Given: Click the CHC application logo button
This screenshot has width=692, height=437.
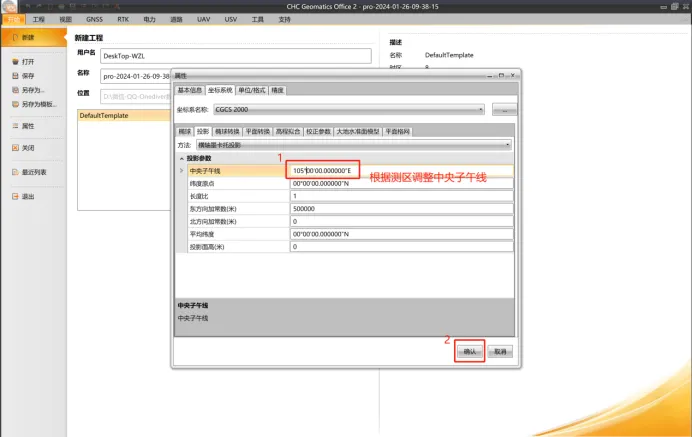Looking at the screenshot, I should (9, 6).
